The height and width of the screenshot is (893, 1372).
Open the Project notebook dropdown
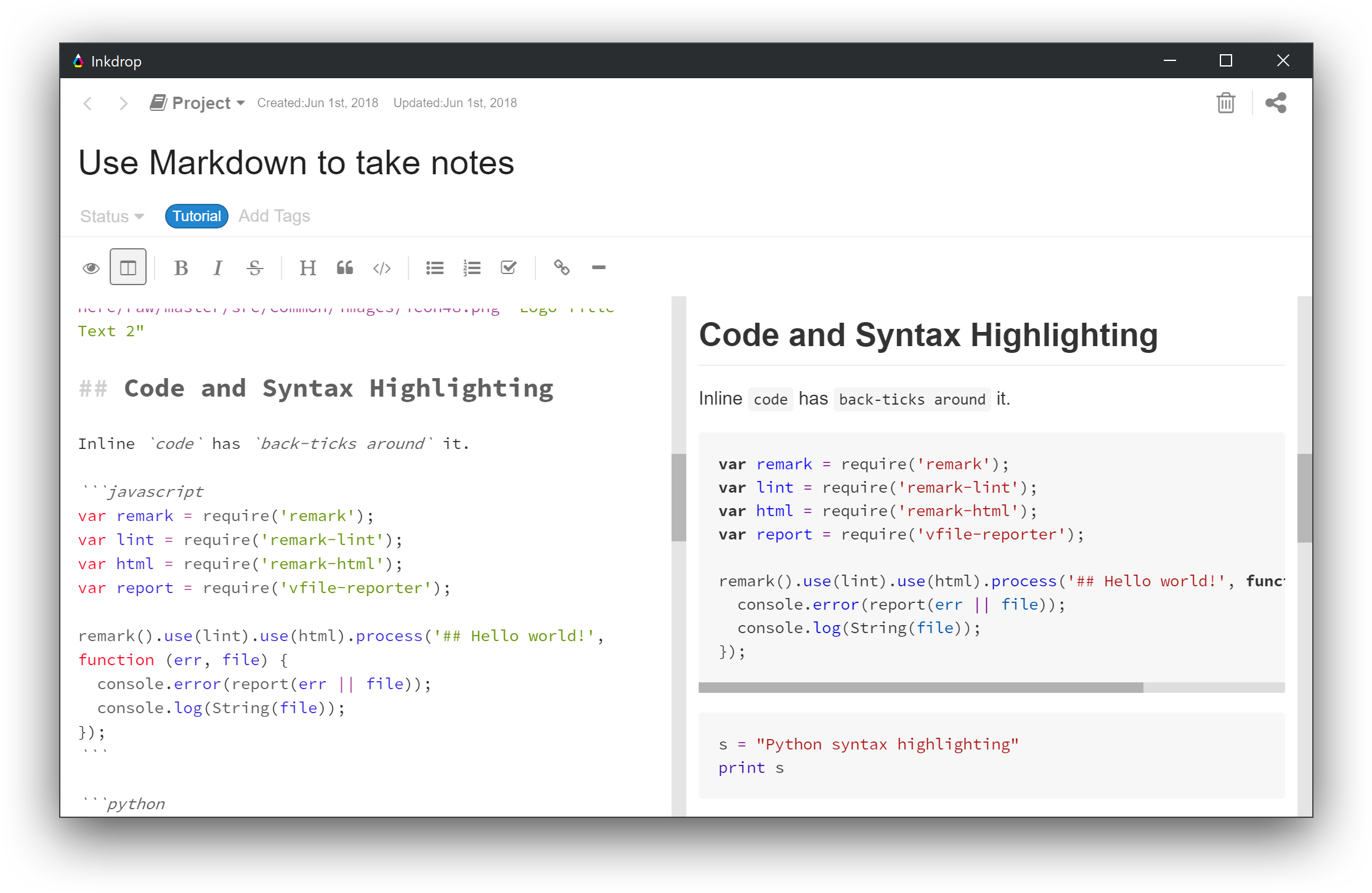(x=198, y=103)
